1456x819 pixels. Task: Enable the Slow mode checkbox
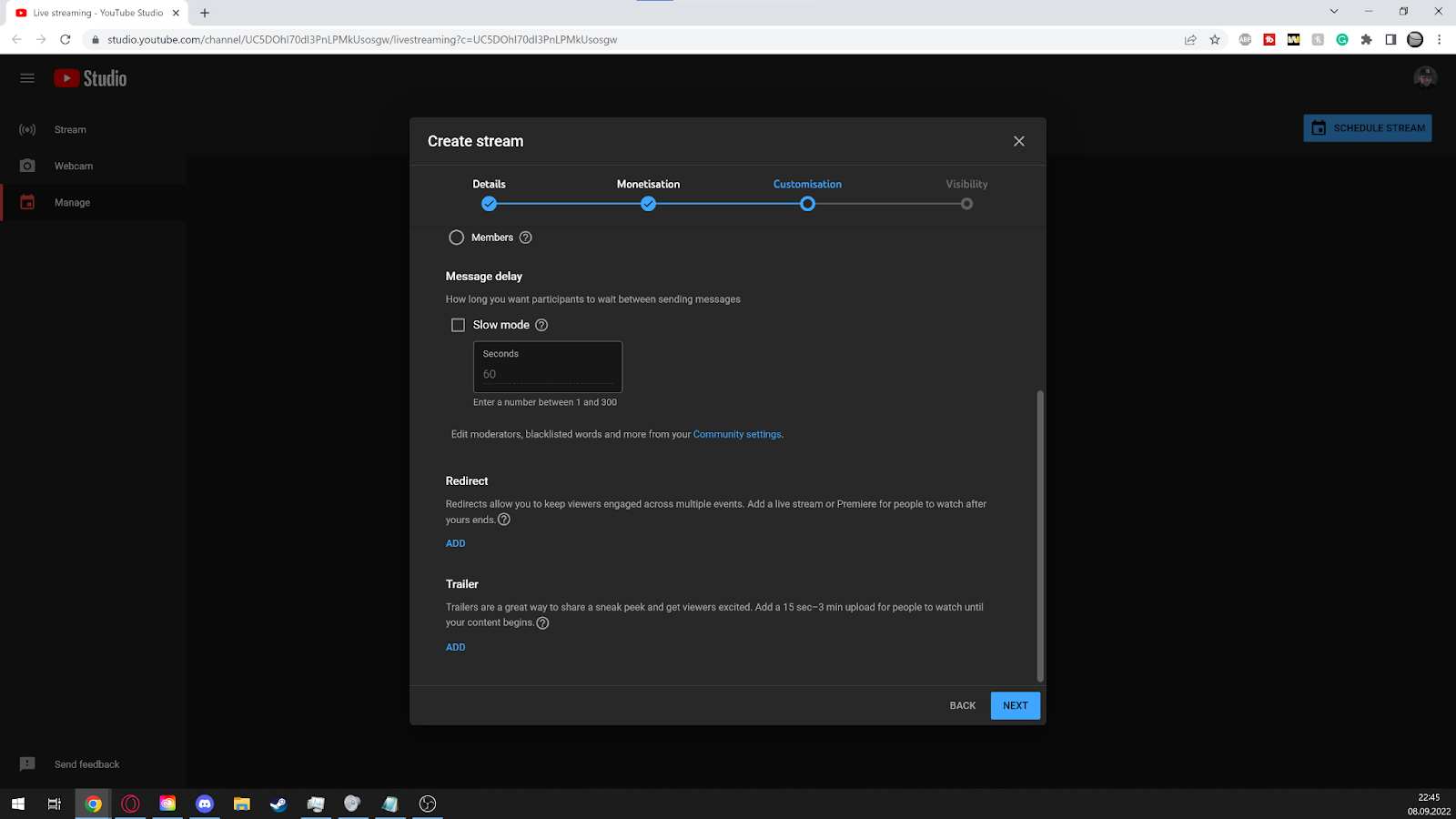[458, 325]
